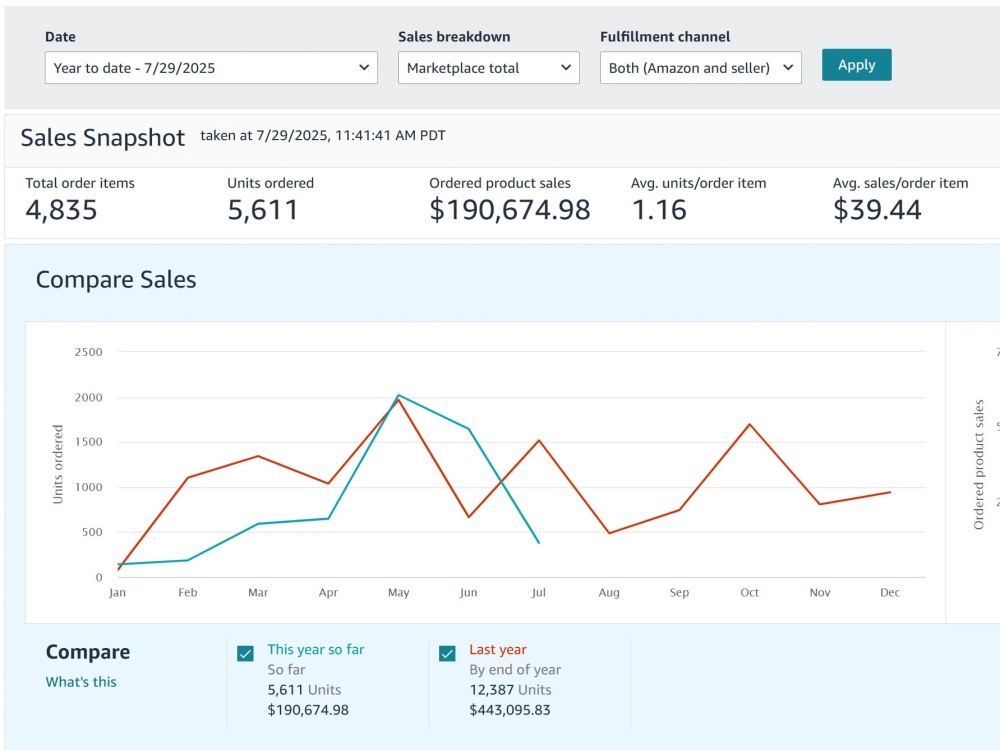Click the Apply button
The image size is (1000, 750).
coord(857,65)
